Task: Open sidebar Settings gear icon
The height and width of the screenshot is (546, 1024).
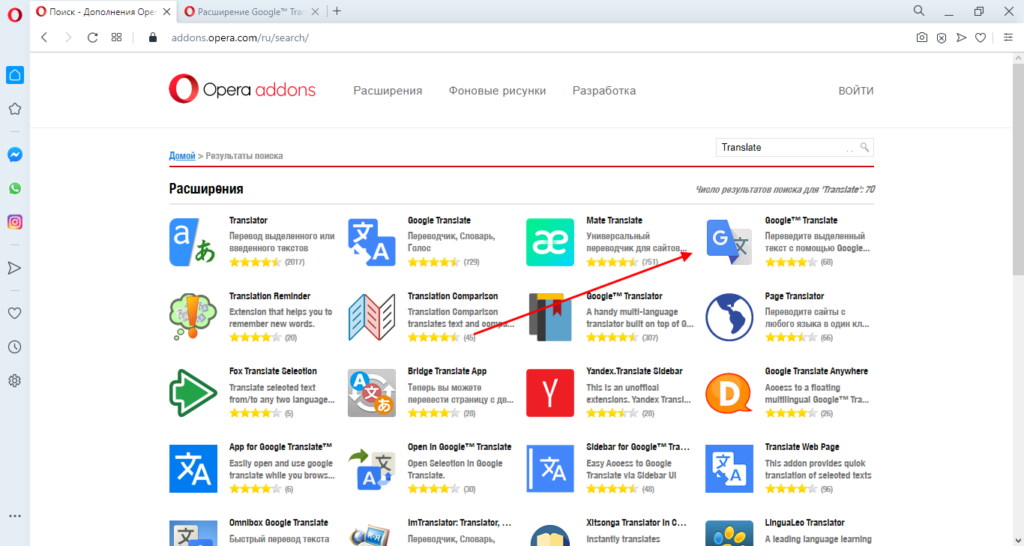Action: point(15,380)
